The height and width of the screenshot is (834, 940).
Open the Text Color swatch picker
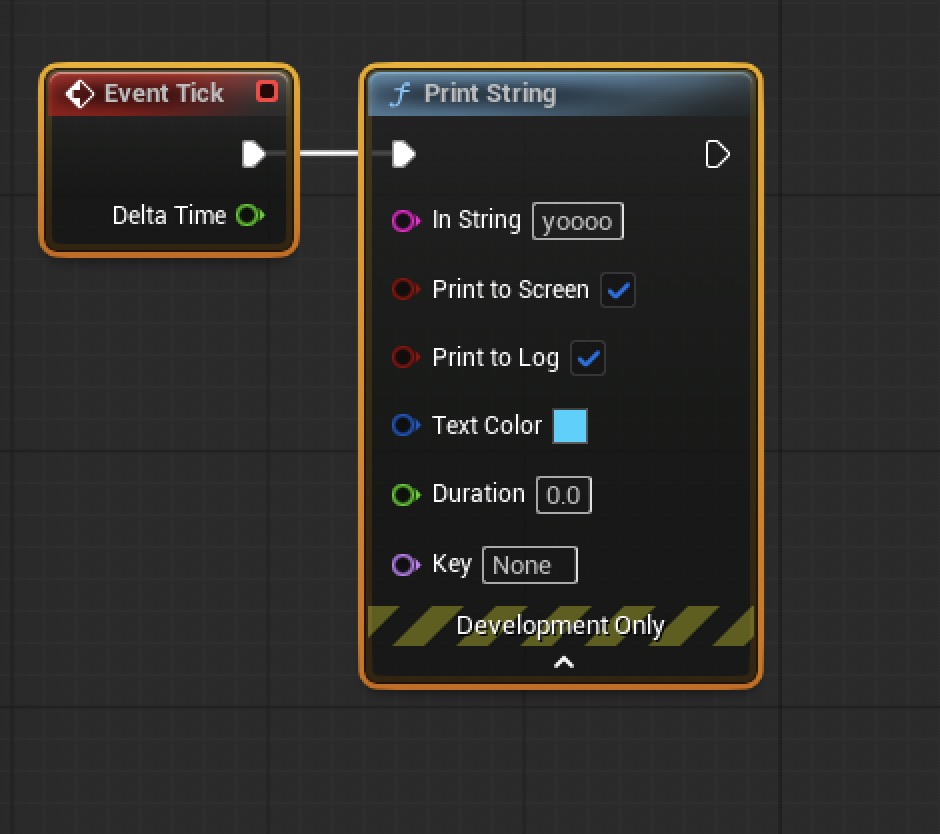[x=570, y=426]
